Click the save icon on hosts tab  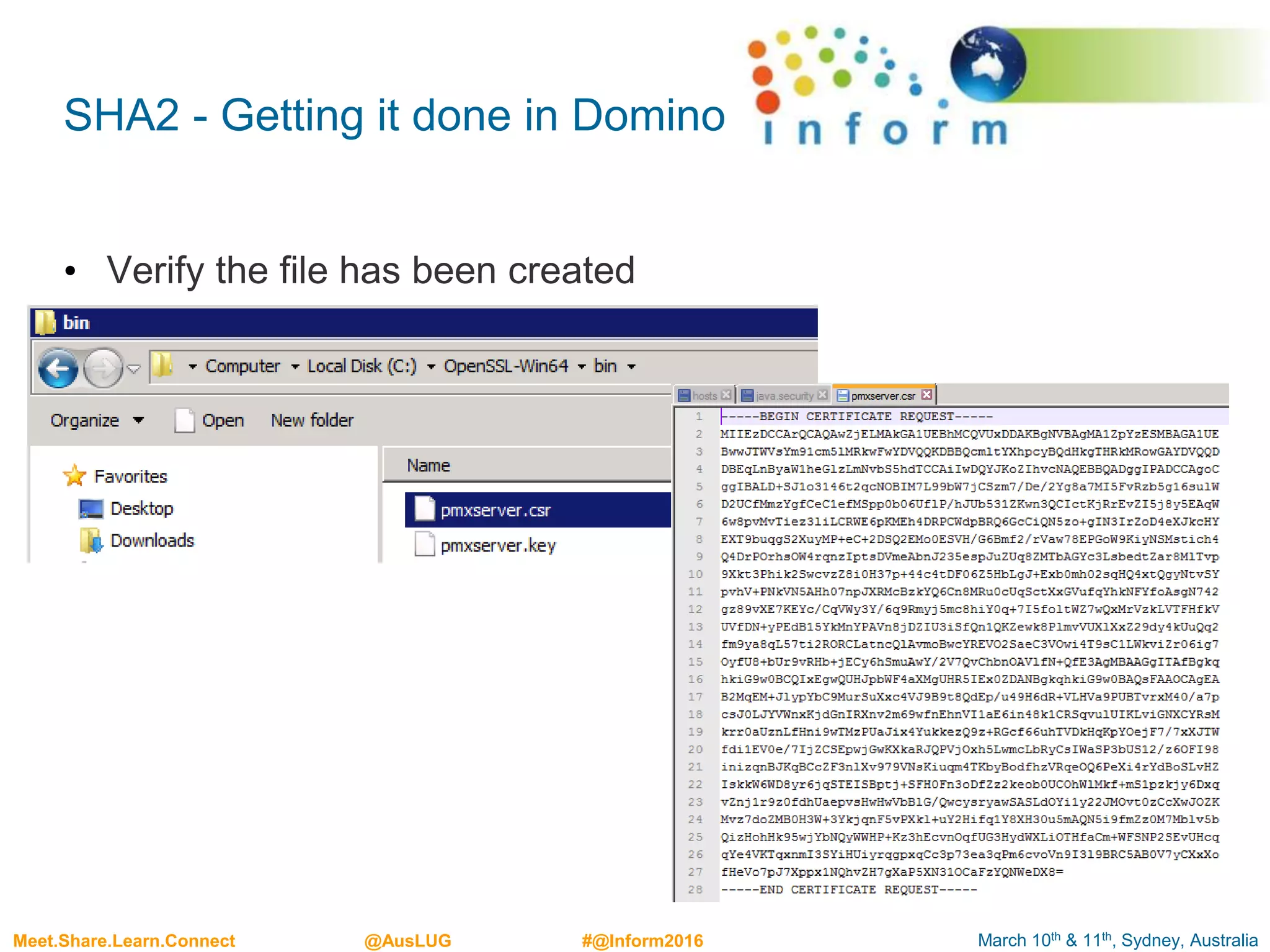click(x=684, y=395)
